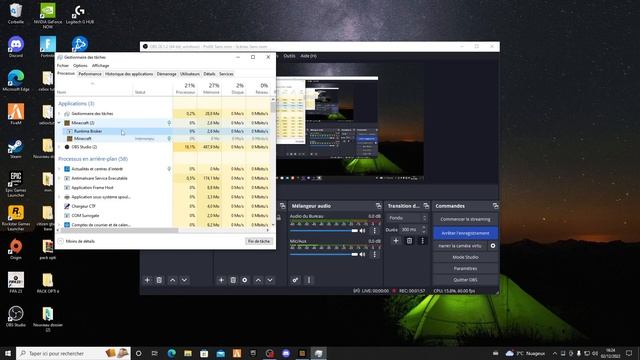Move source down arrow in OBS
640x360 pixels.
270,280
